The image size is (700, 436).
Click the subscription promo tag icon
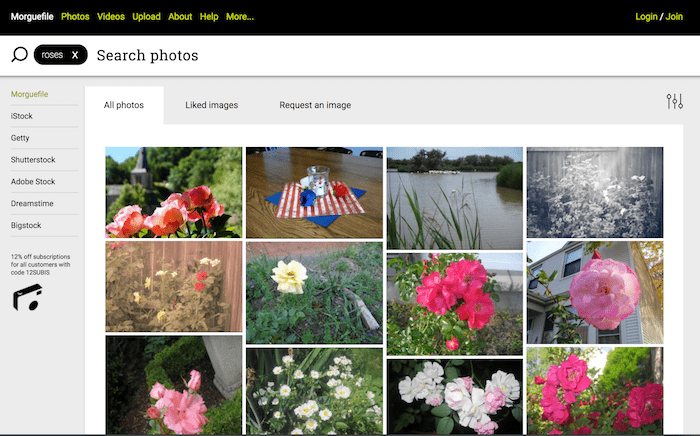27,296
